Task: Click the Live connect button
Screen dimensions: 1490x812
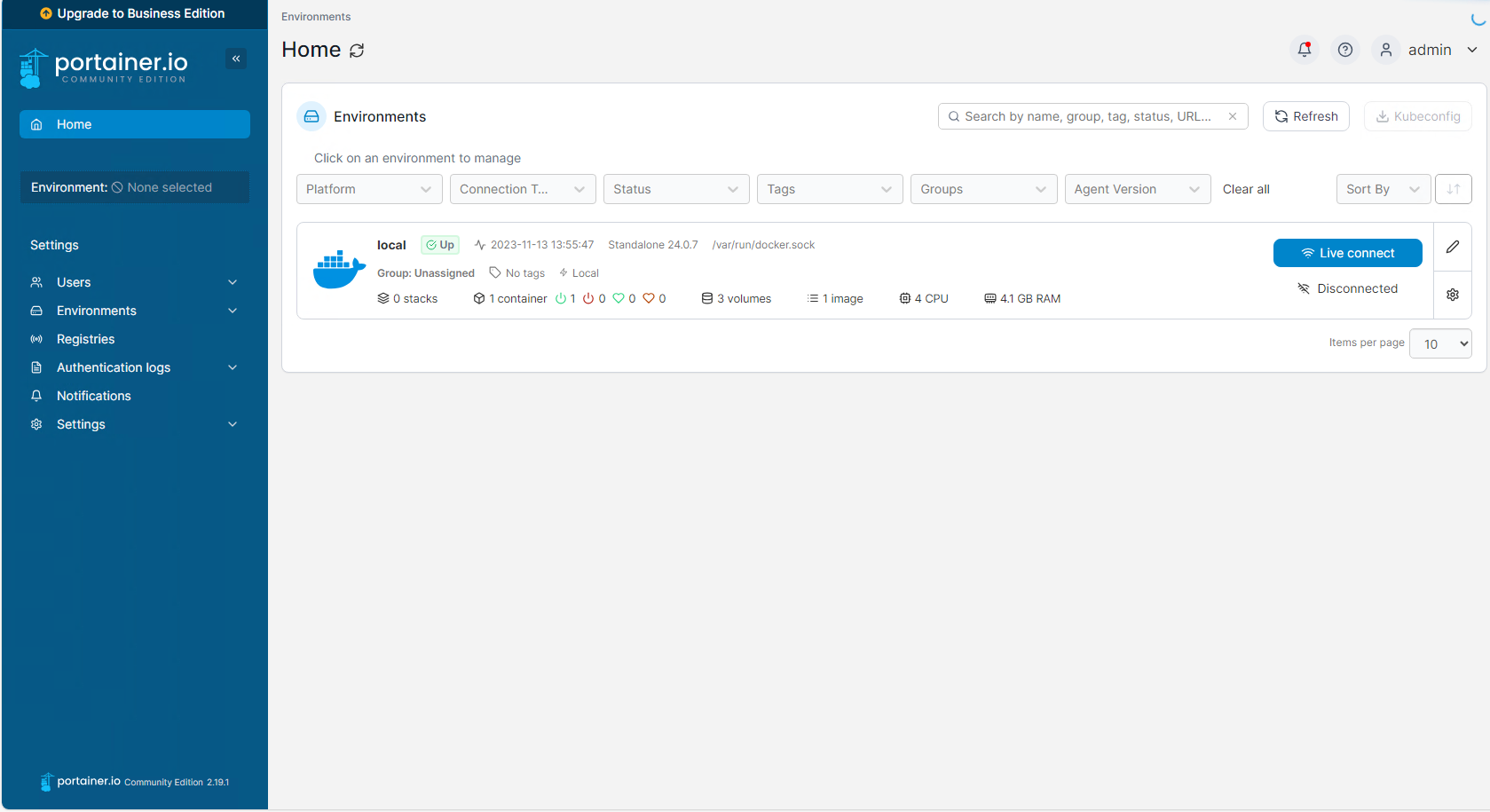Action: tap(1347, 253)
